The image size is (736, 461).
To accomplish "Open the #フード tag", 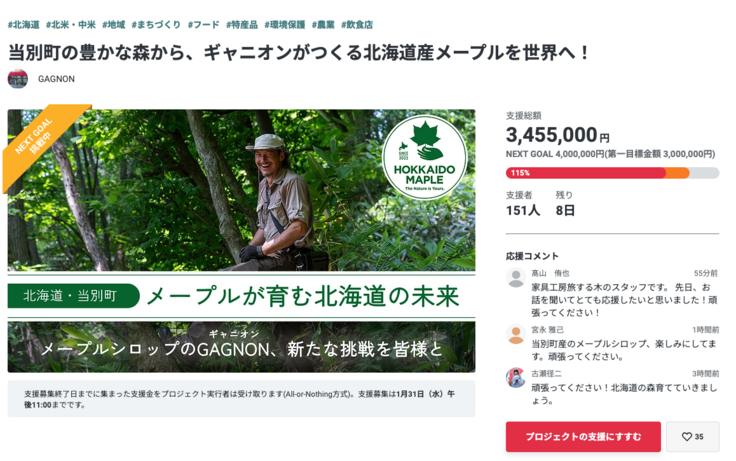I will coord(203,24).
